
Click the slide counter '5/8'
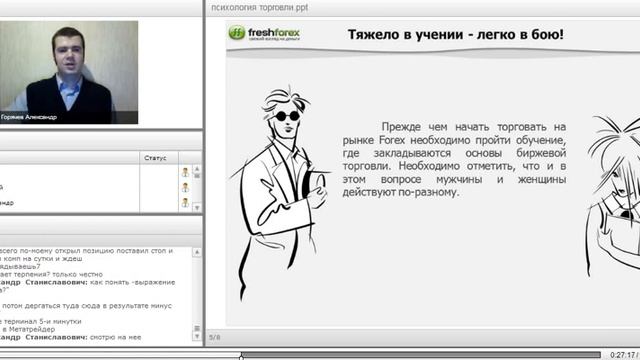(215, 337)
